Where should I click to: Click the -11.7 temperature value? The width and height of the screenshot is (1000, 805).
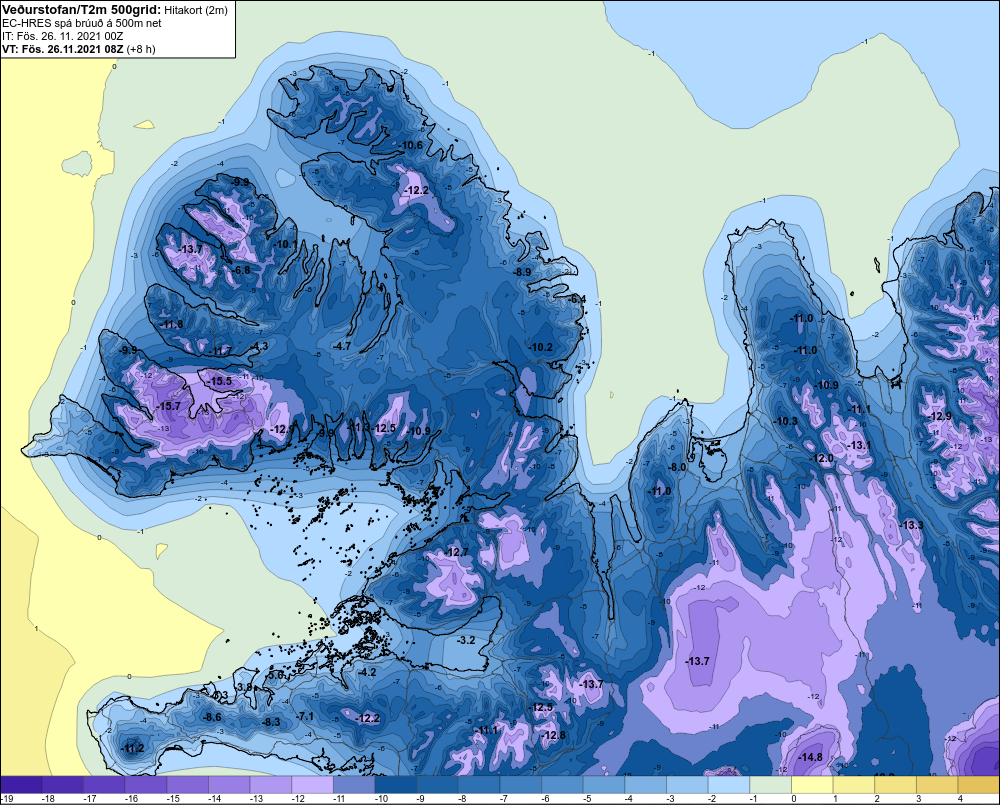click(221, 351)
